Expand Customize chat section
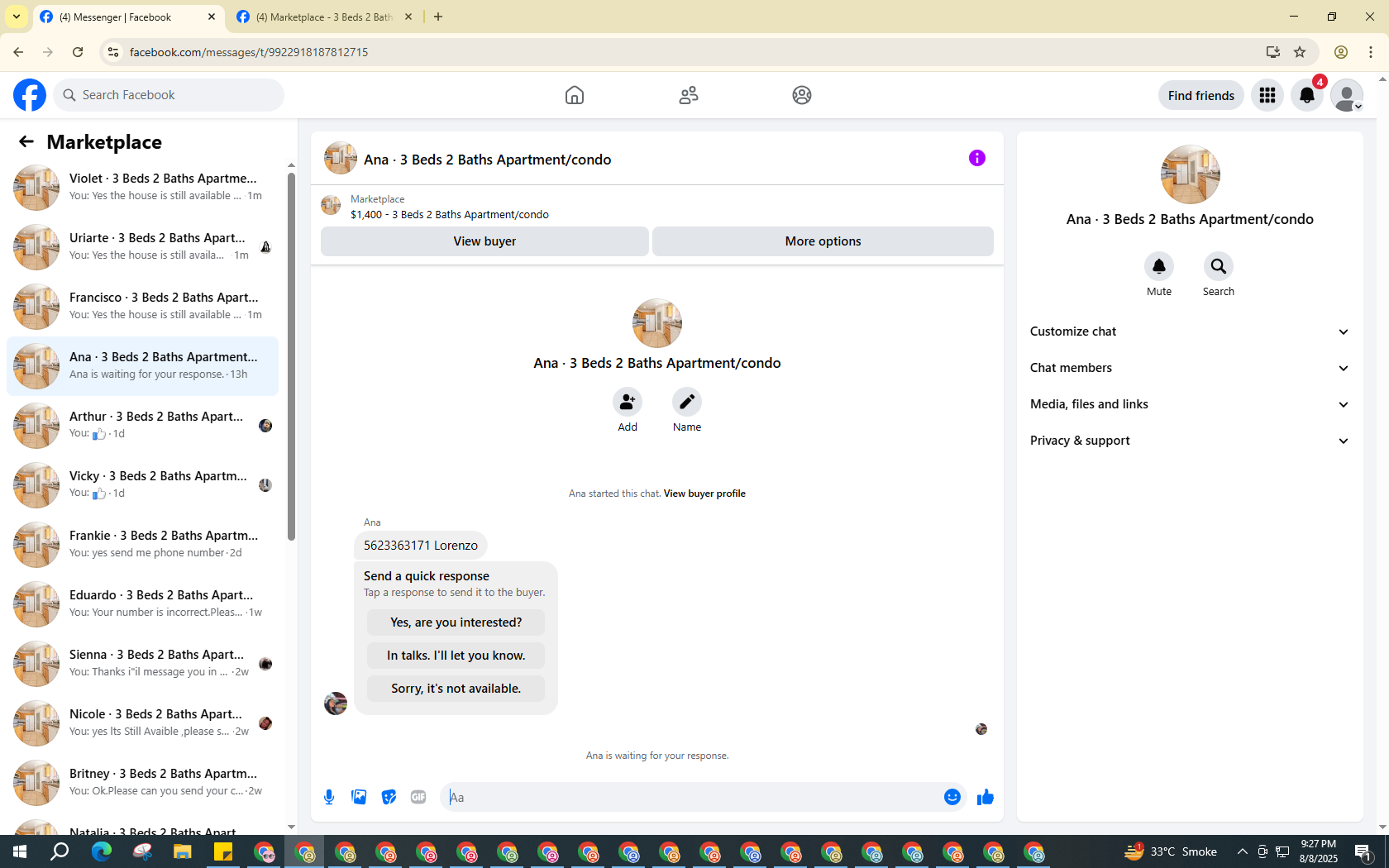 (1190, 331)
